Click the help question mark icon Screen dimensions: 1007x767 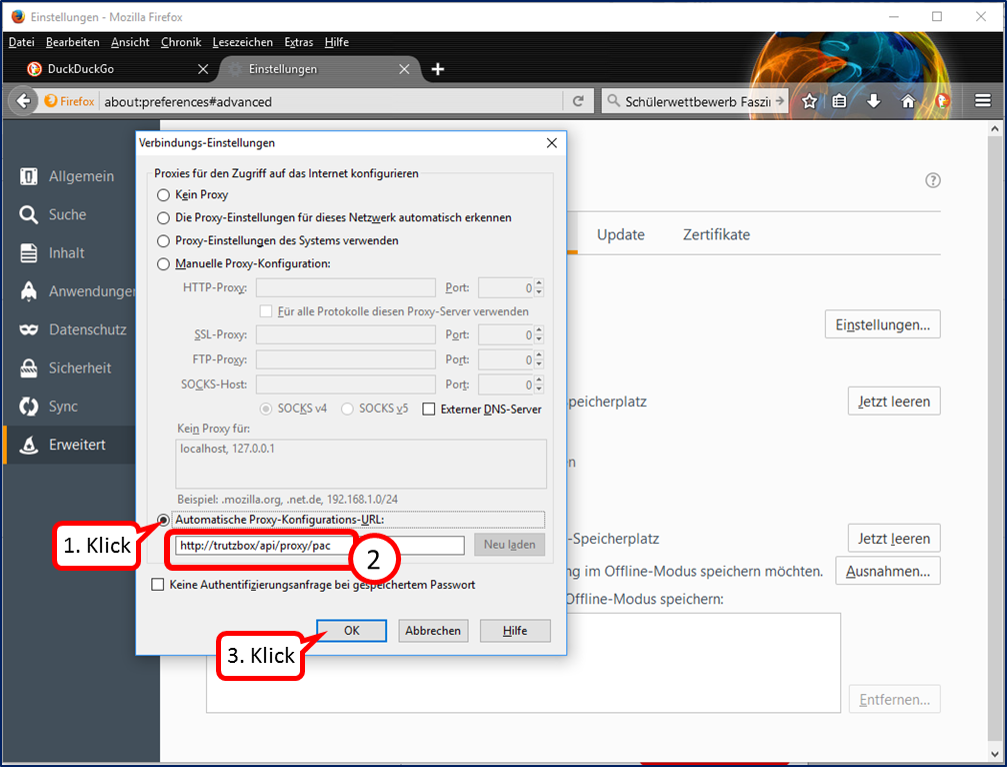click(x=933, y=181)
